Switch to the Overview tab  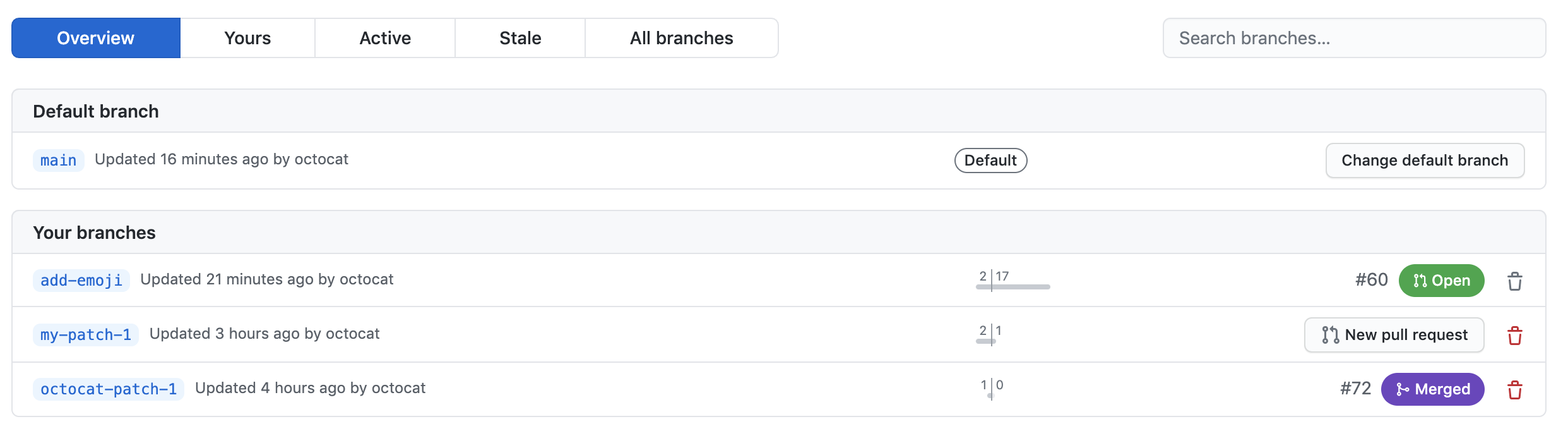[x=96, y=38]
